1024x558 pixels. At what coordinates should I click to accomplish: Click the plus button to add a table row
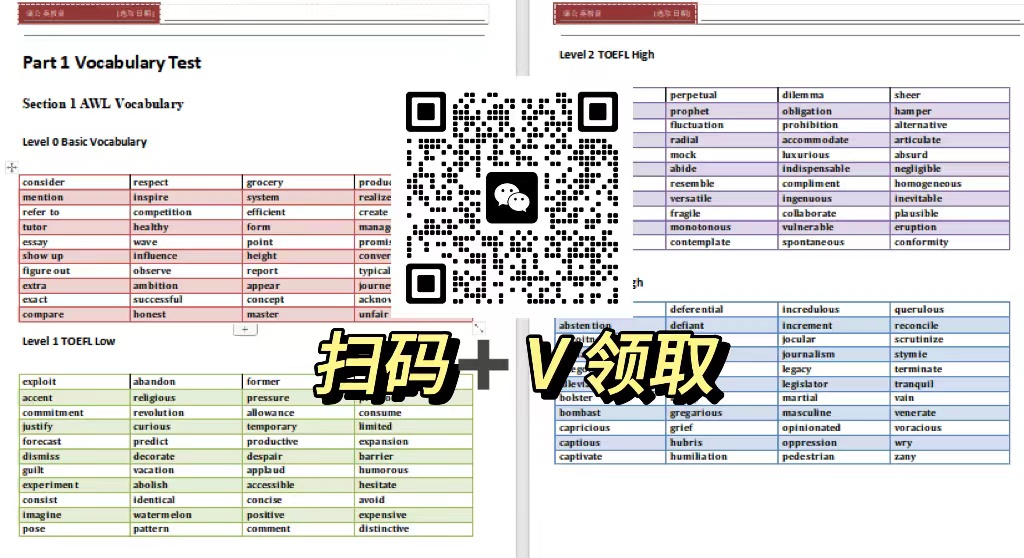click(245, 329)
